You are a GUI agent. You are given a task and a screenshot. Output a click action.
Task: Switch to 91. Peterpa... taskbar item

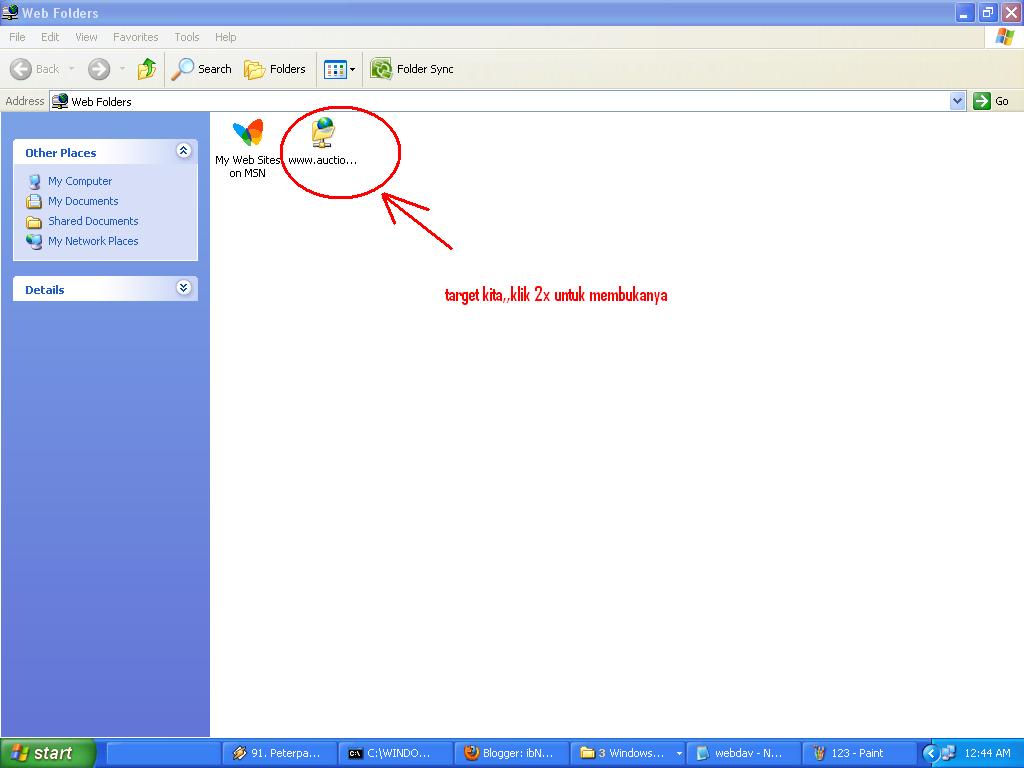pyautogui.click(x=280, y=753)
